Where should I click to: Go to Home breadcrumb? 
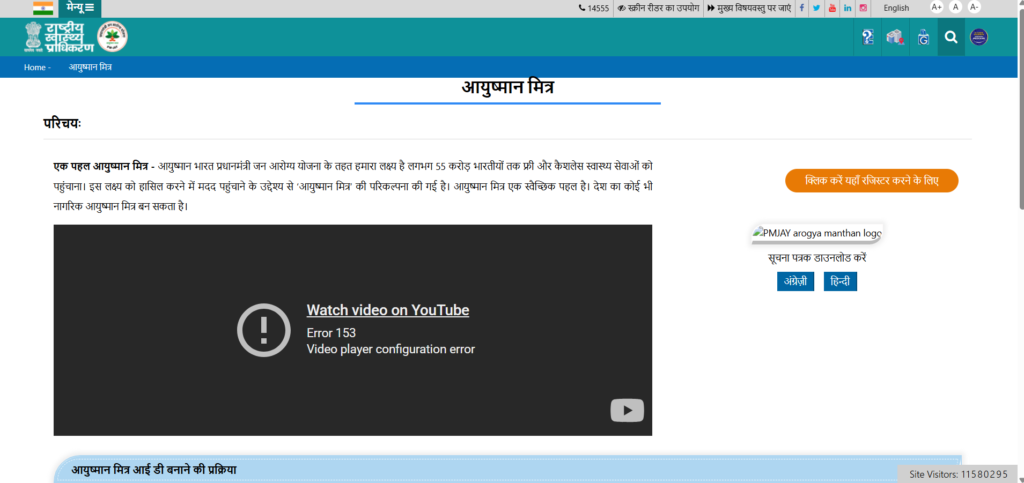tap(35, 67)
